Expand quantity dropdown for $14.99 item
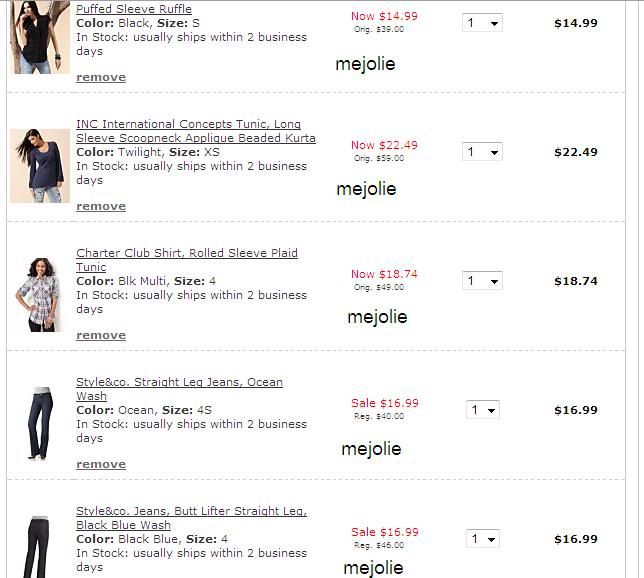The image size is (644, 578). pyautogui.click(x=482, y=23)
